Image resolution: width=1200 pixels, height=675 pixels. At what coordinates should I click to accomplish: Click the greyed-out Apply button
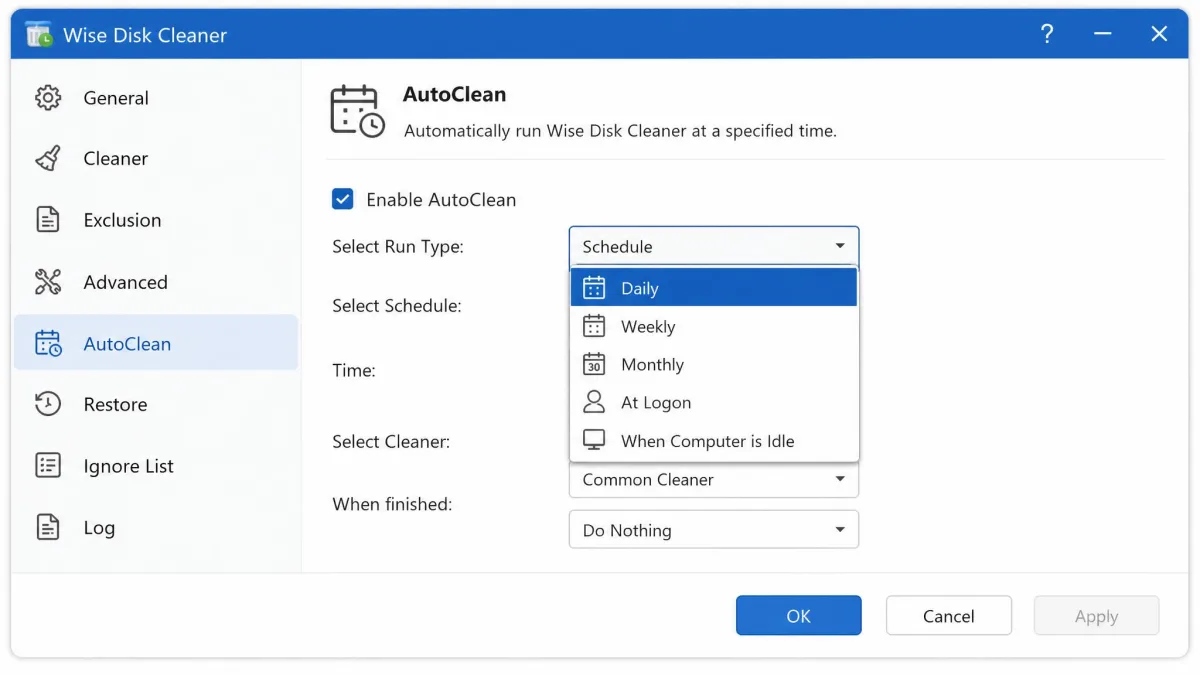point(1096,616)
